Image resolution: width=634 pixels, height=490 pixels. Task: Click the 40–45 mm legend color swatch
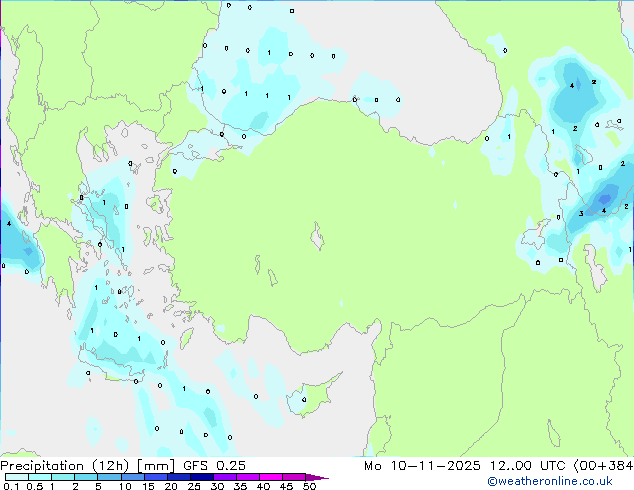(x=271, y=477)
